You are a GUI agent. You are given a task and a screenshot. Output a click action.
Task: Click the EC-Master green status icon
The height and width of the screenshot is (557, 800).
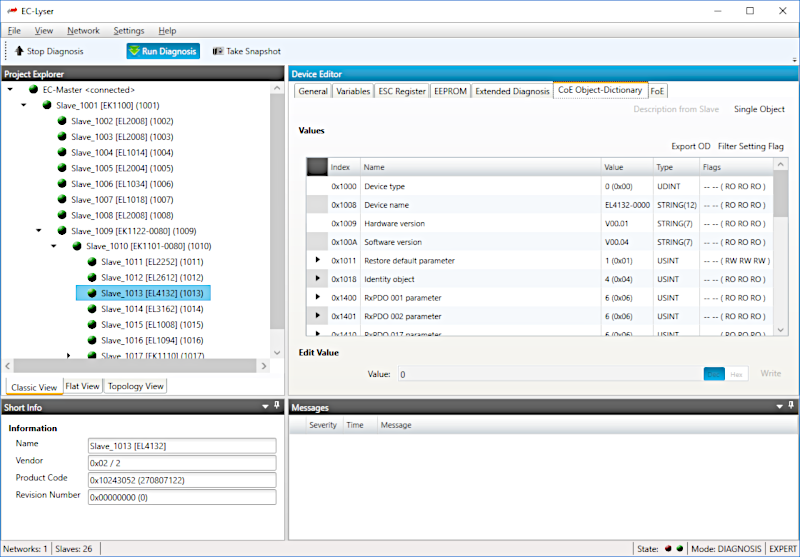[33, 89]
